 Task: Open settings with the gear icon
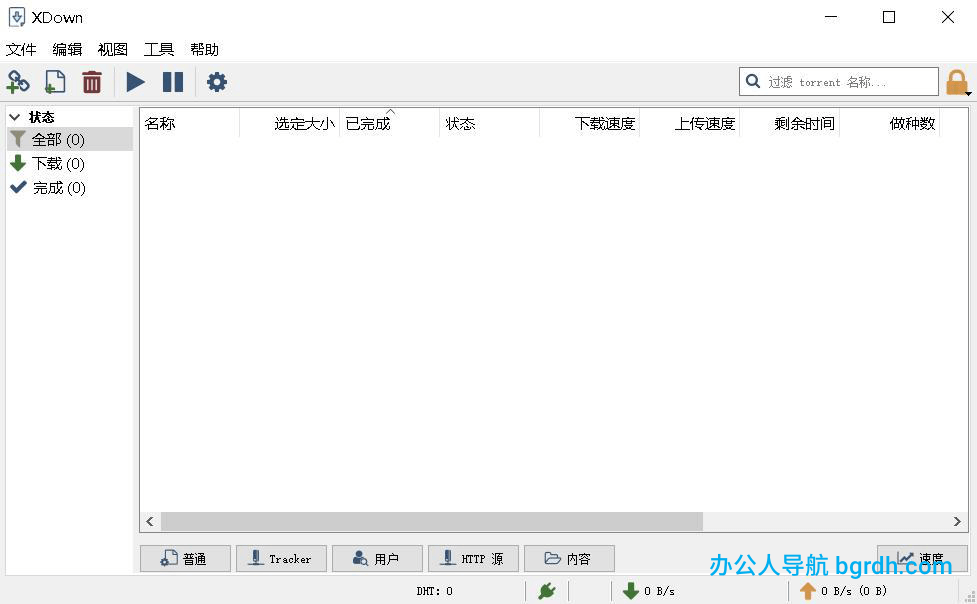click(217, 82)
